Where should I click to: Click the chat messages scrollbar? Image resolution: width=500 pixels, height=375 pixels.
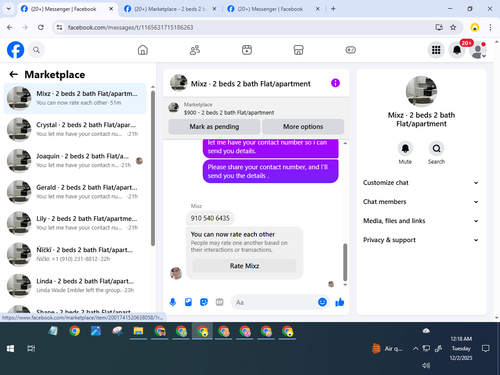pos(345,262)
